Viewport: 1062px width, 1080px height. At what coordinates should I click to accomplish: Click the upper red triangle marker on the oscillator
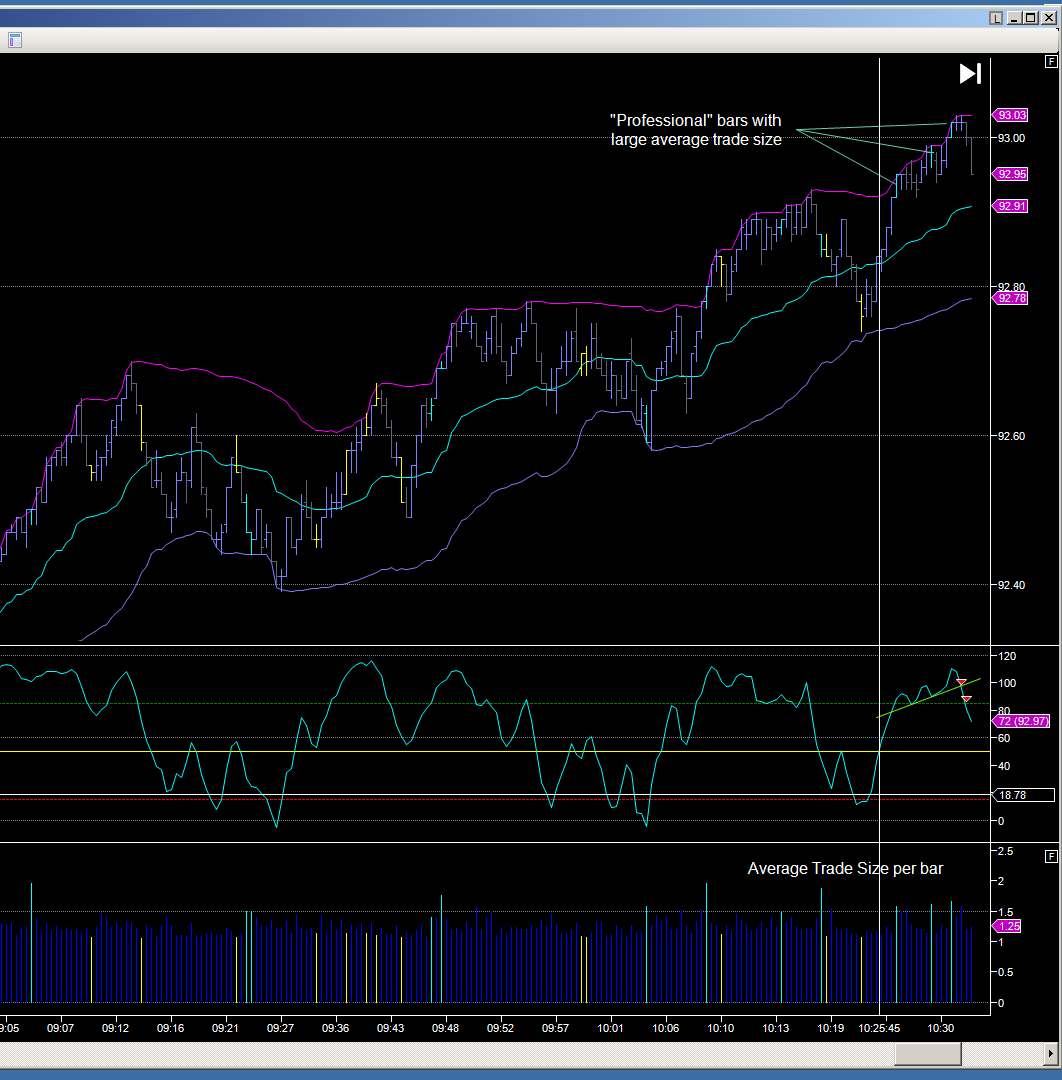click(961, 682)
